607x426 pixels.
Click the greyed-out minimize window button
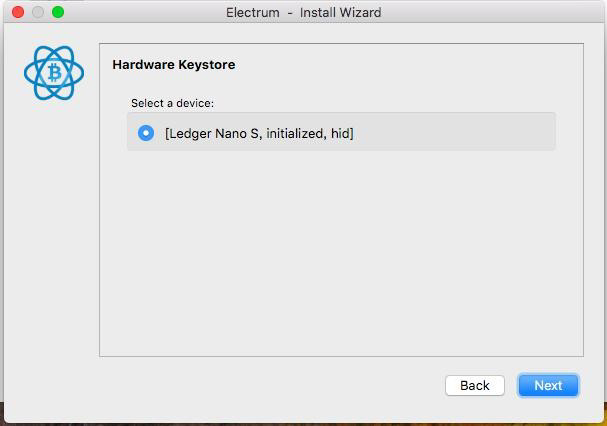click(x=38, y=12)
